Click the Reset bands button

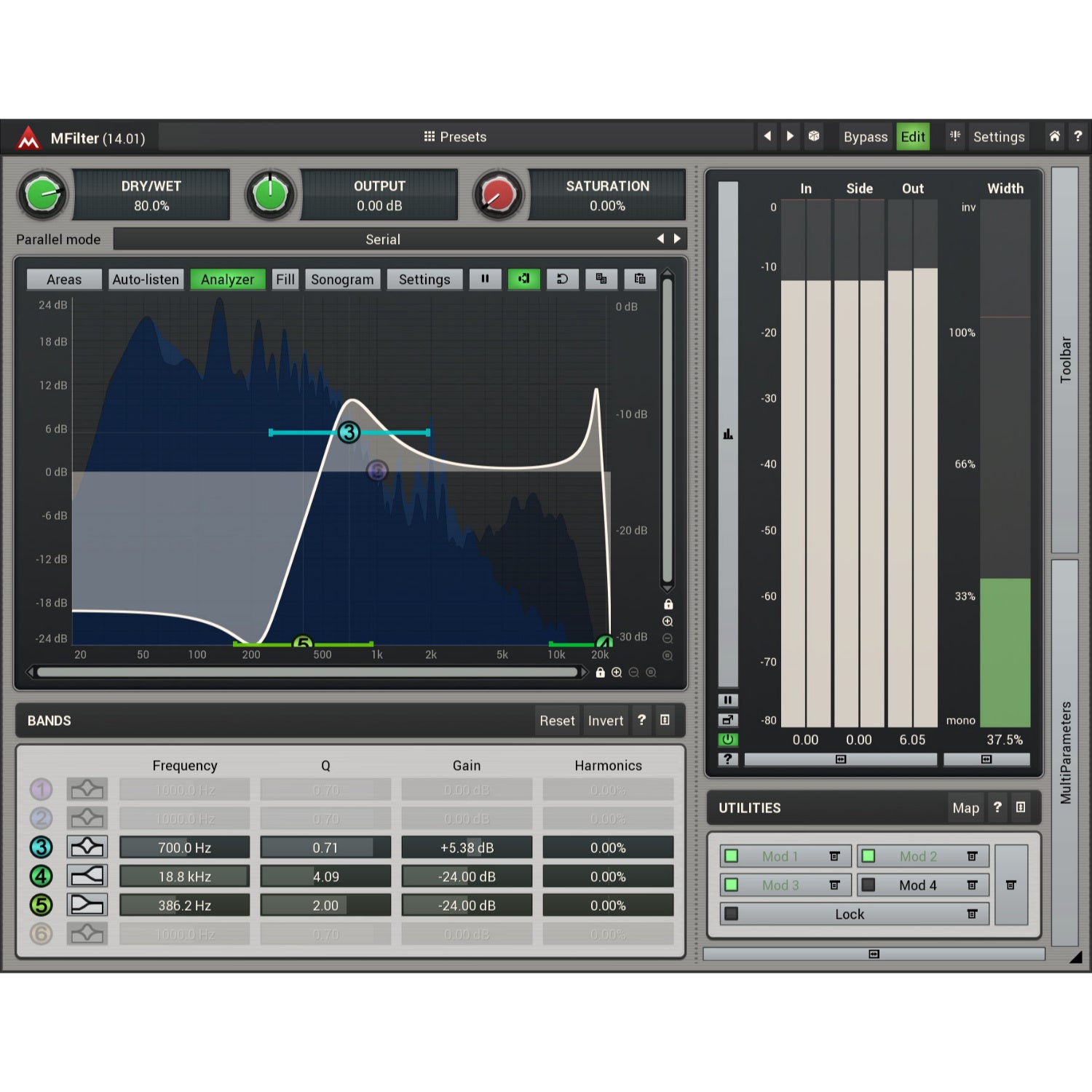coord(557,721)
